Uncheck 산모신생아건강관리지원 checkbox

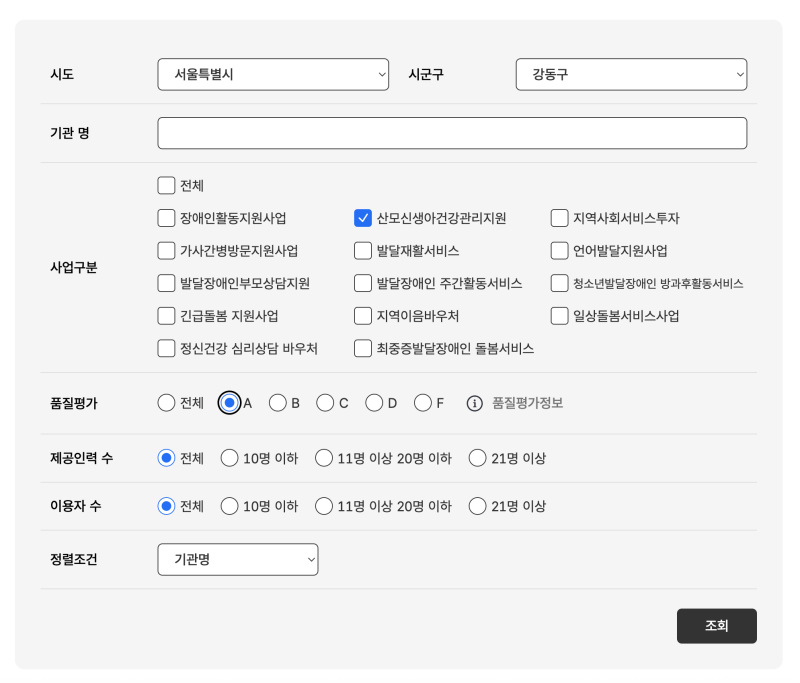pos(363,218)
